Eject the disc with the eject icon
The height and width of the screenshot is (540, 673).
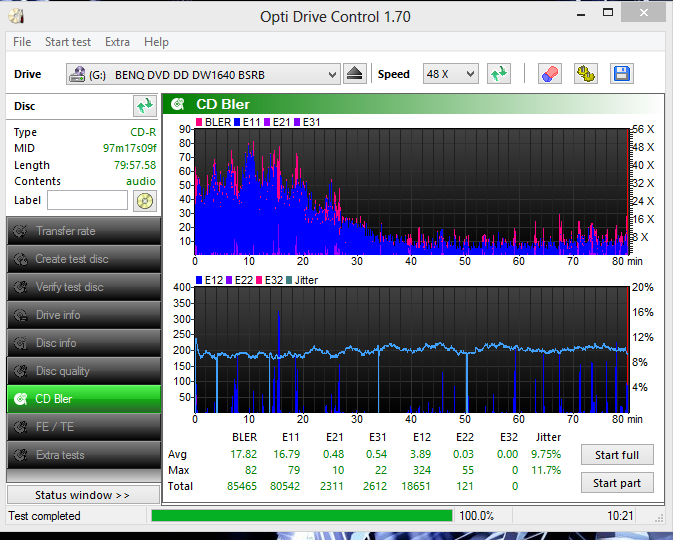(355, 74)
